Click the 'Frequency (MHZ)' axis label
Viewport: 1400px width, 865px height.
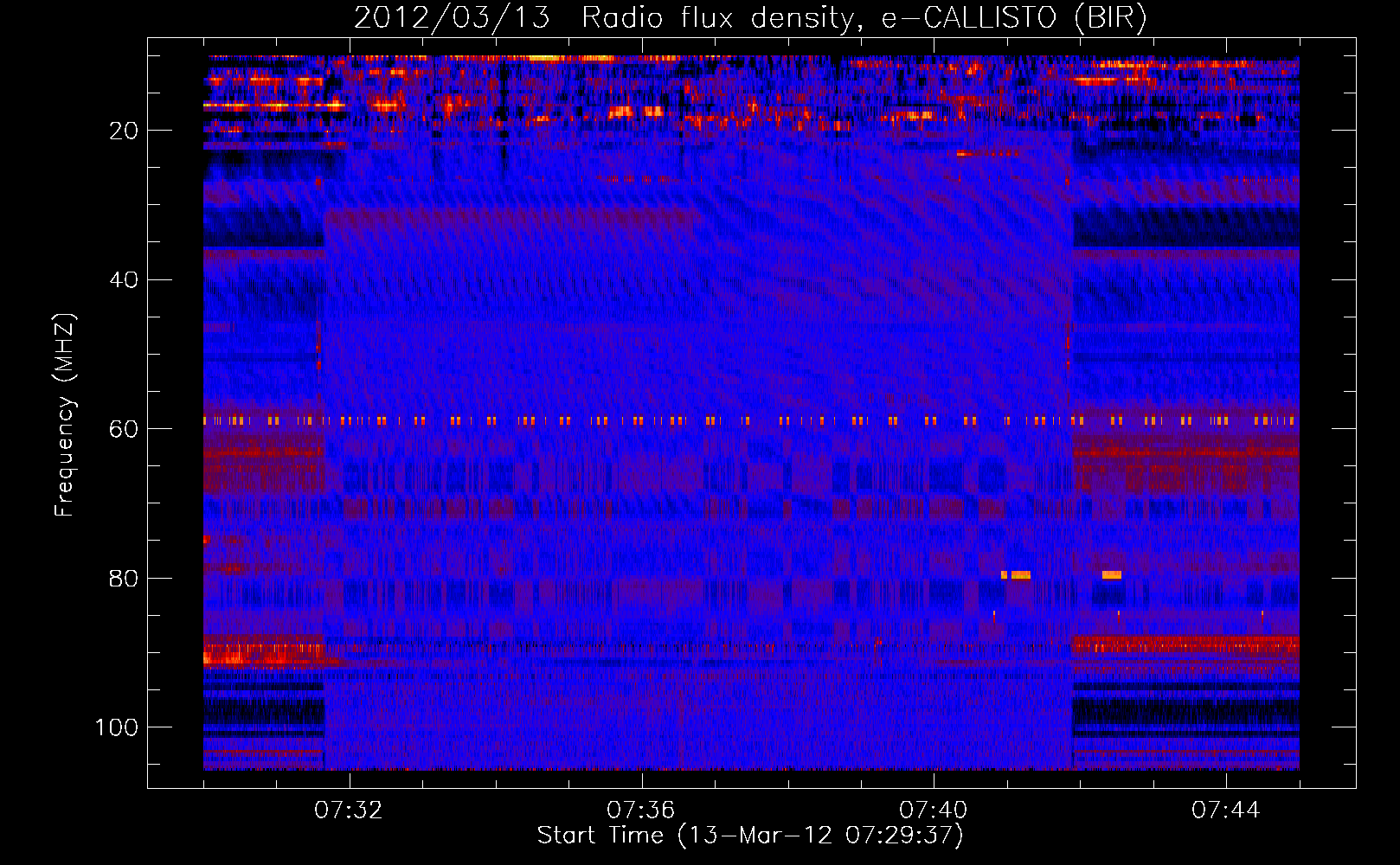pyautogui.click(x=66, y=415)
